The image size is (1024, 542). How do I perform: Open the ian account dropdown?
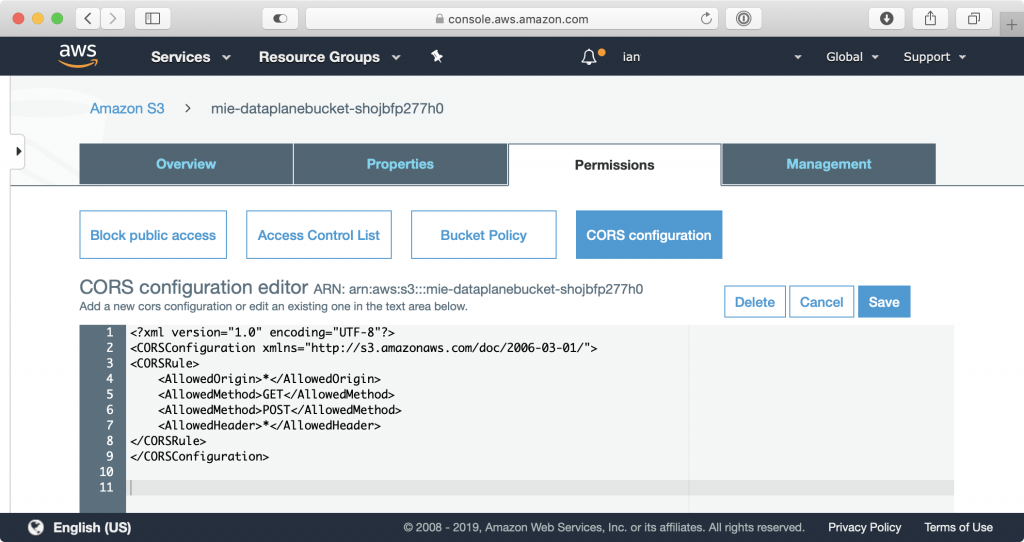(x=712, y=57)
